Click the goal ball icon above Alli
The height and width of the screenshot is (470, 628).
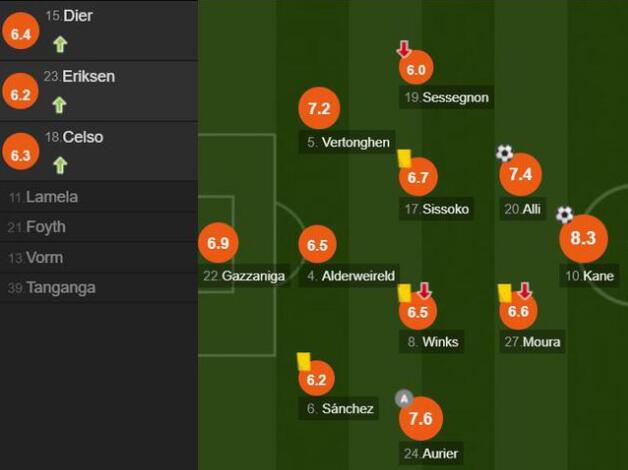tap(505, 153)
